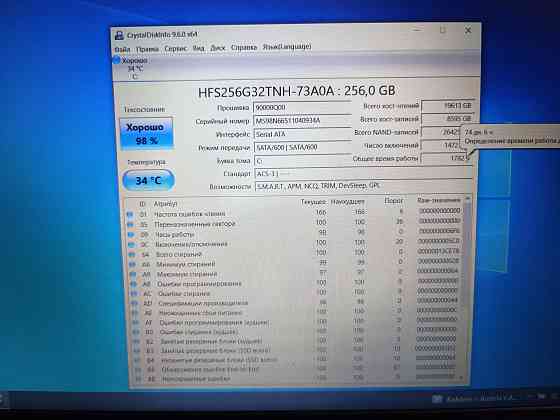Select the blue disk status circle for drive C:
560x420 pixels.
pyautogui.click(x=116, y=60)
